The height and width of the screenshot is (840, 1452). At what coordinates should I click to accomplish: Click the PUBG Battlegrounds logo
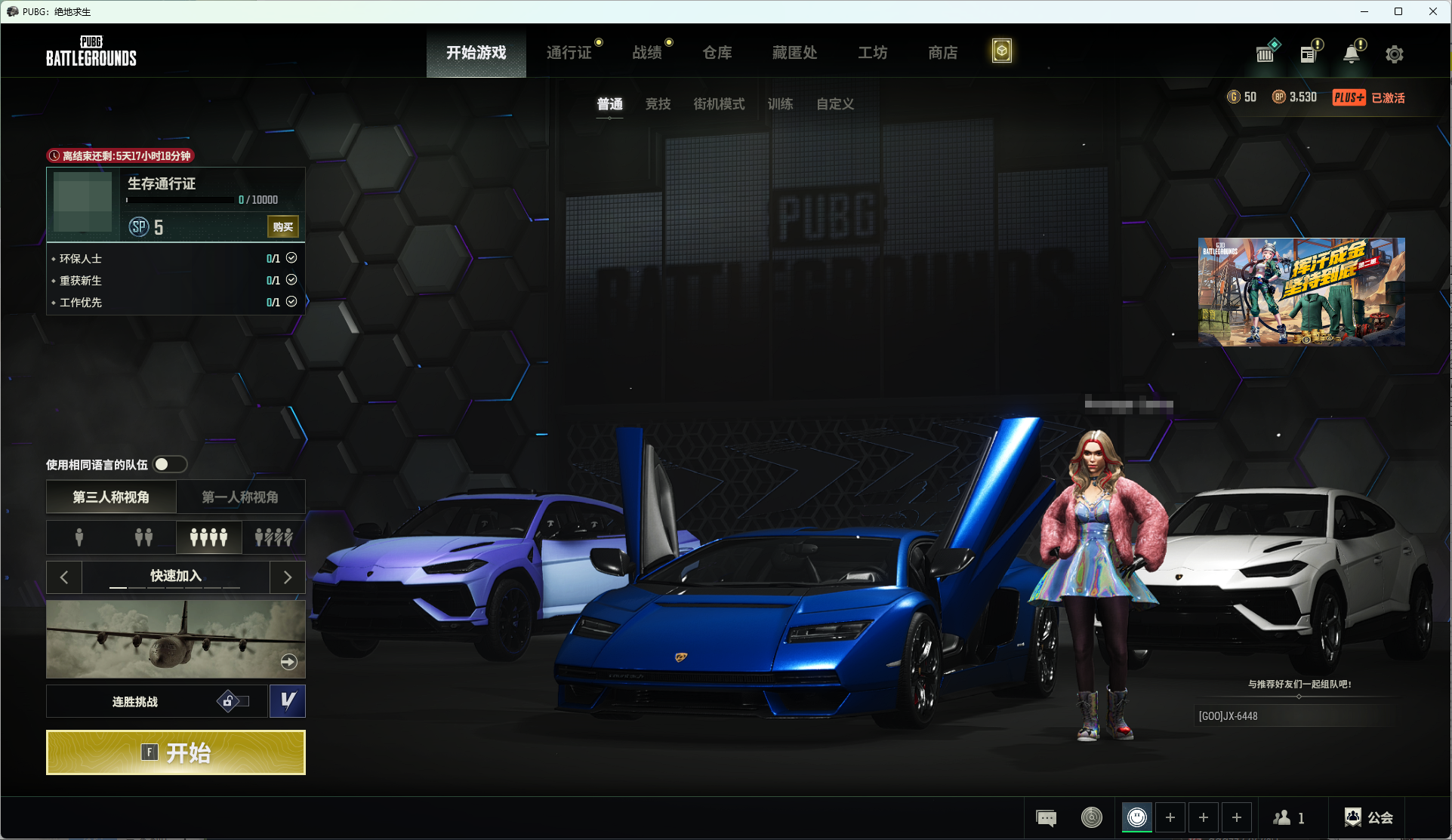(91, 51)
